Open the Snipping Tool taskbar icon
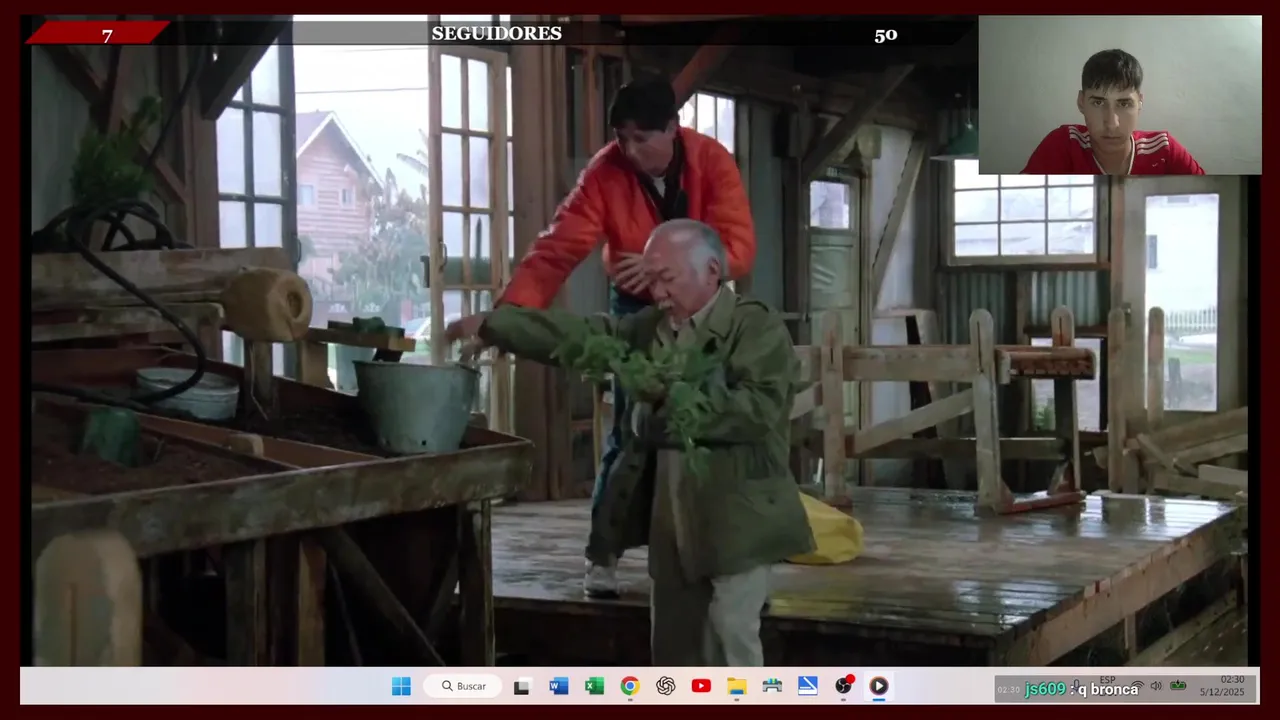This screenshot has height=720, width=1280. 772,686
